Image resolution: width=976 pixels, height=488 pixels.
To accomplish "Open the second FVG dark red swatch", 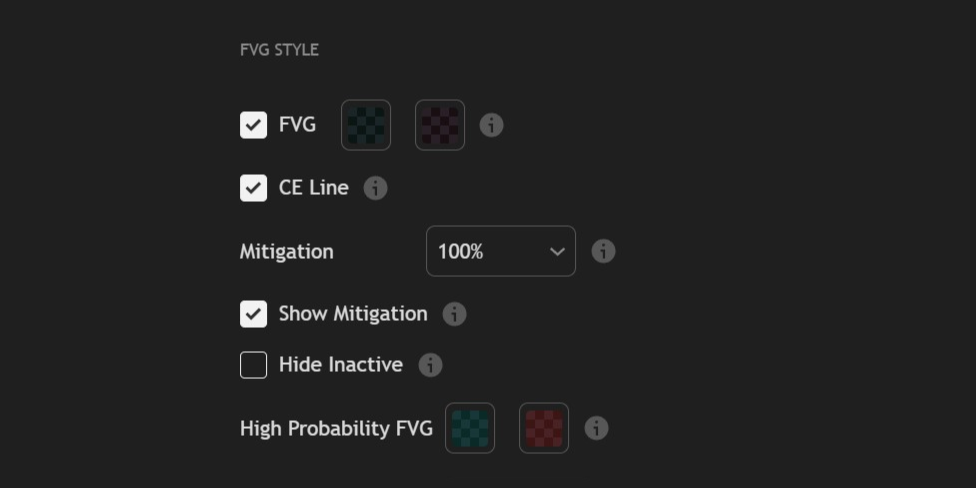I will coord(440,125).
